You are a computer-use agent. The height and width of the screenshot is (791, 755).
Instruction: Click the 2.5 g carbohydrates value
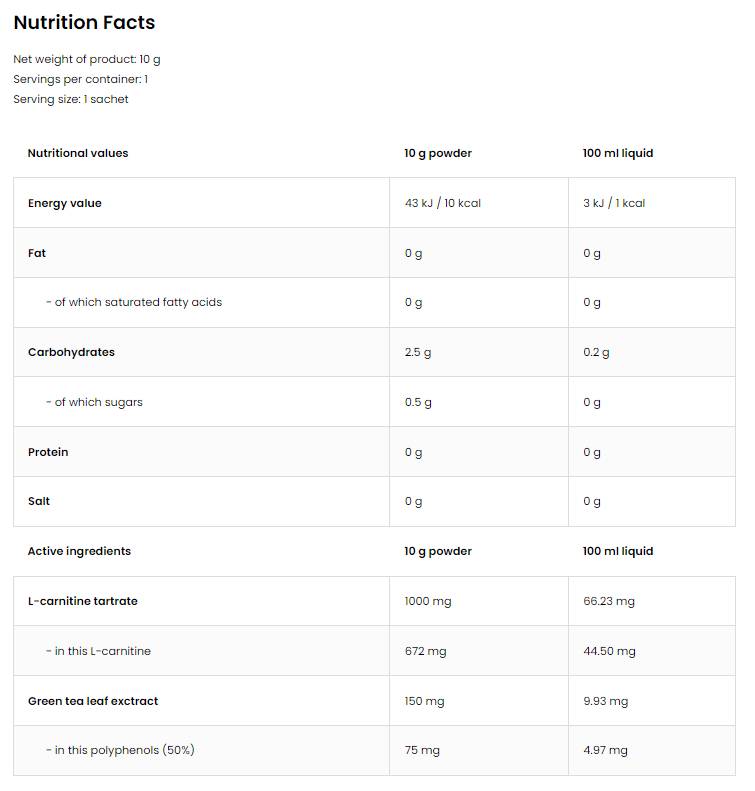coord(418,352)
